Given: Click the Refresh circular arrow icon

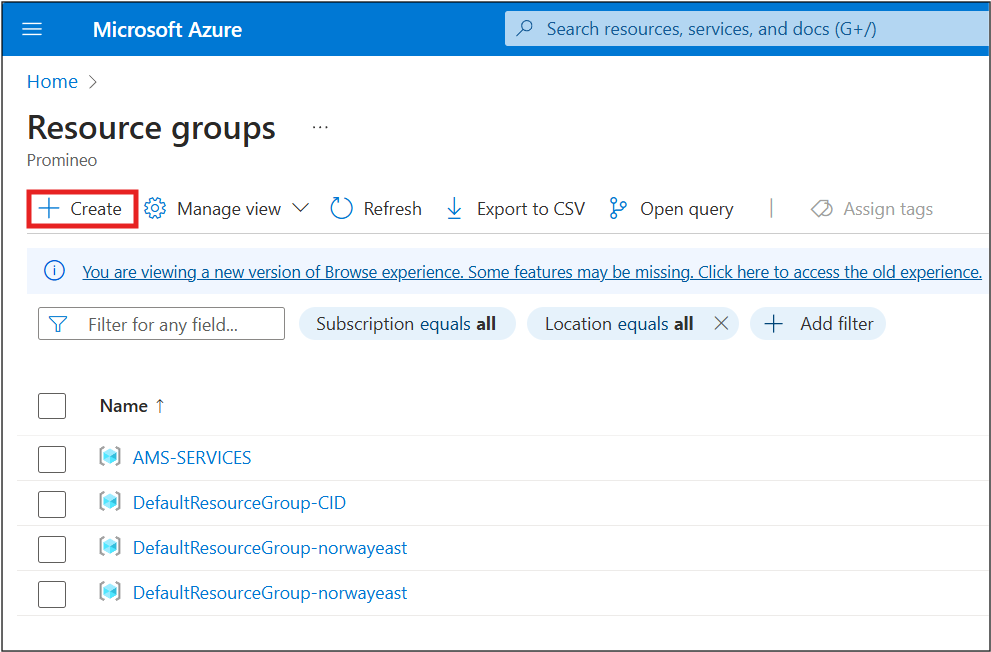Looking at the screenshot, I should (341, 208).
